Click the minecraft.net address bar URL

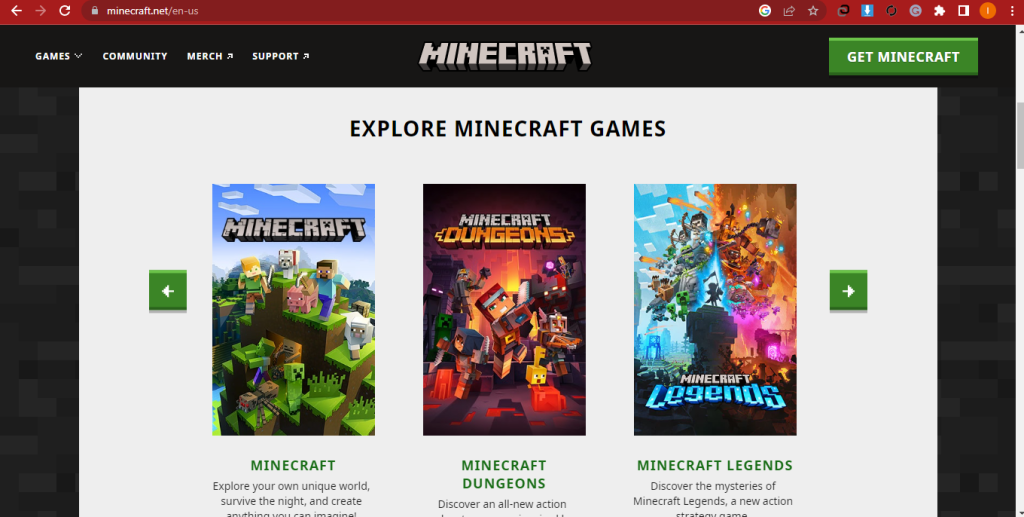coord(152,10)
